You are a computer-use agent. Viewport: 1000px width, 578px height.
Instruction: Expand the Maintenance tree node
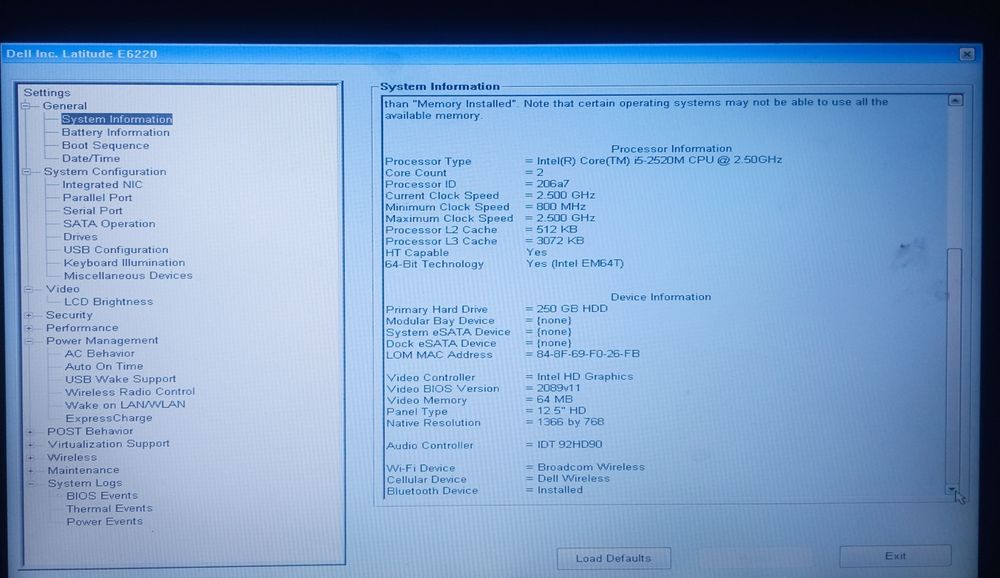tap(31, 471)
